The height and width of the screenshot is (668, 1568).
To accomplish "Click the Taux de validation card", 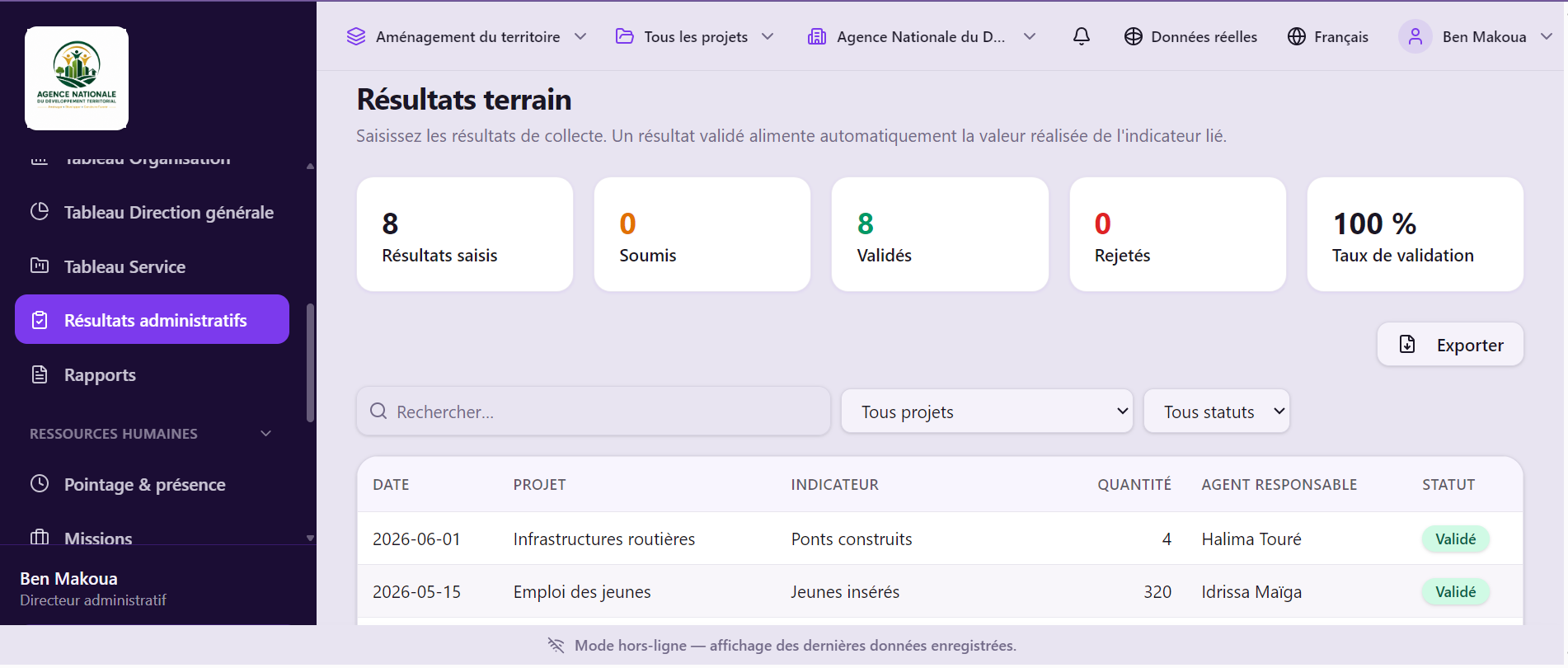I will (x=1415, y=234).
